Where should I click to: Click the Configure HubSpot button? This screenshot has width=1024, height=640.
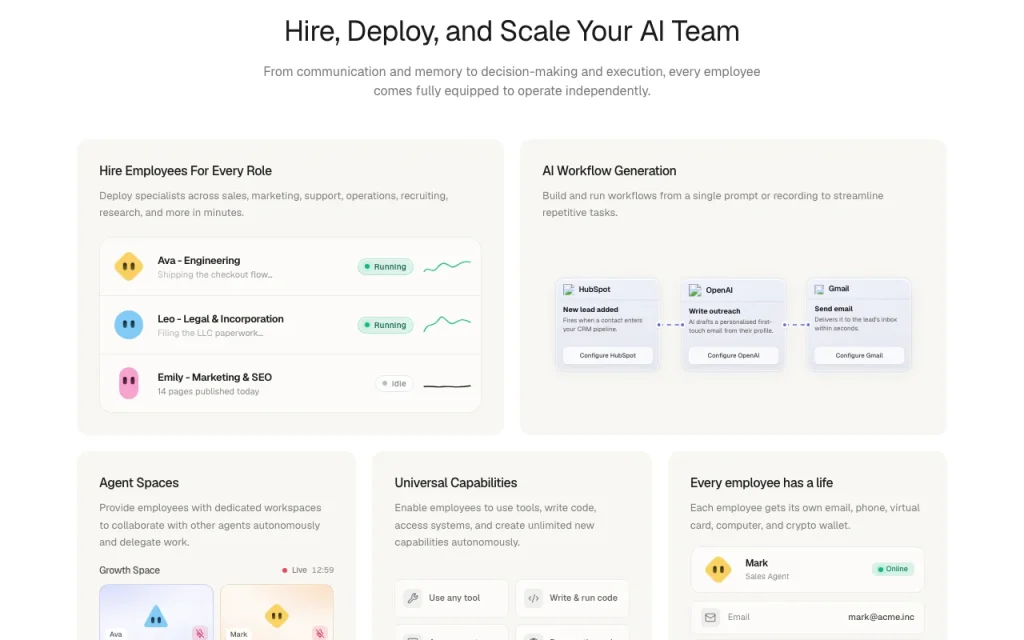pyautogui.click(x=607, y=355)
